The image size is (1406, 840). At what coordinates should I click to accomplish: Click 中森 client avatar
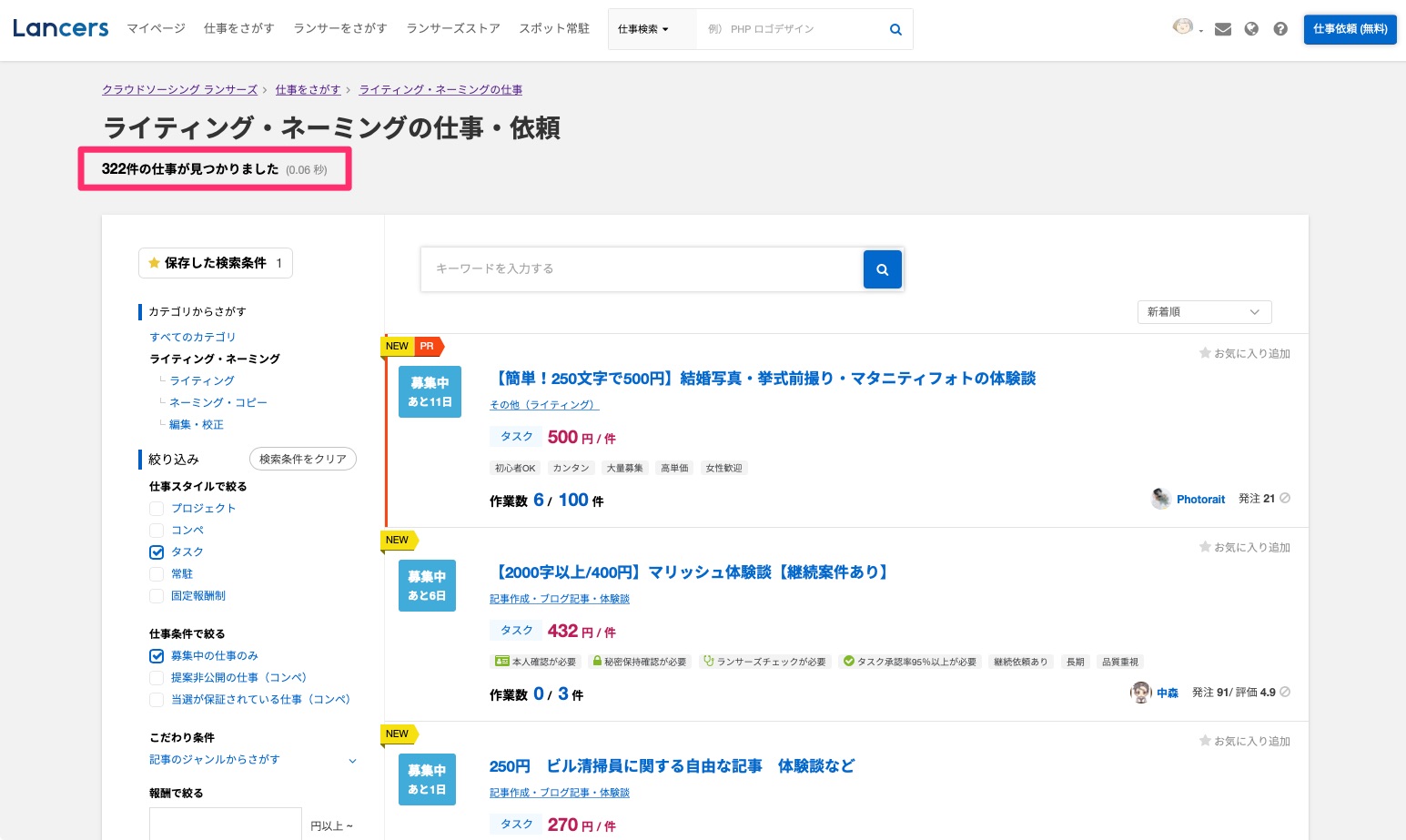tap(1140, 693)
